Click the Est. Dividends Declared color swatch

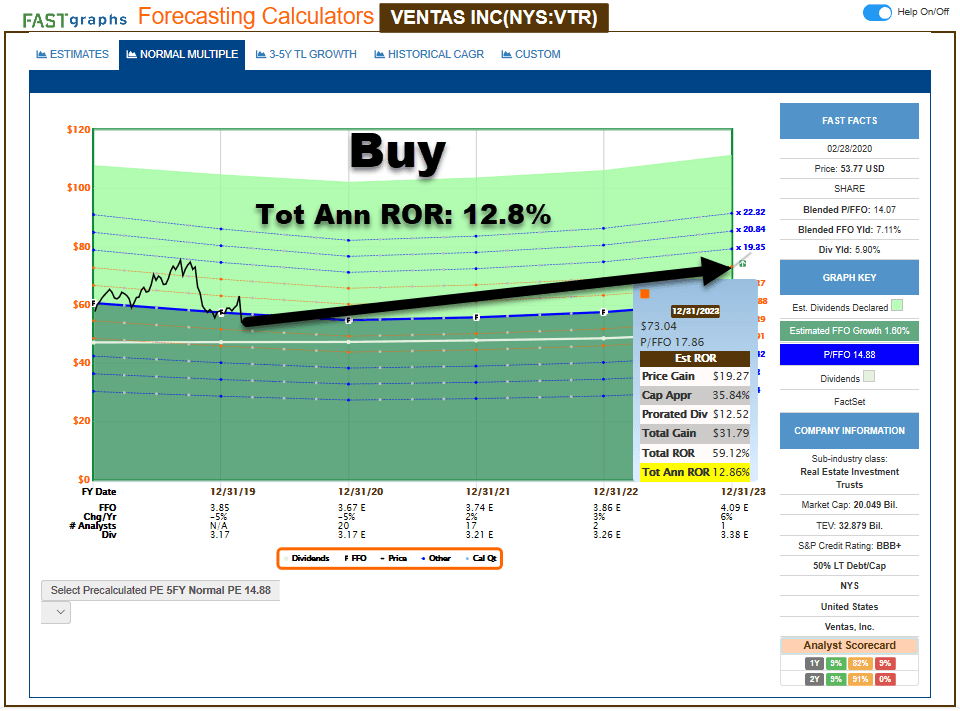(x=897, y=305)
